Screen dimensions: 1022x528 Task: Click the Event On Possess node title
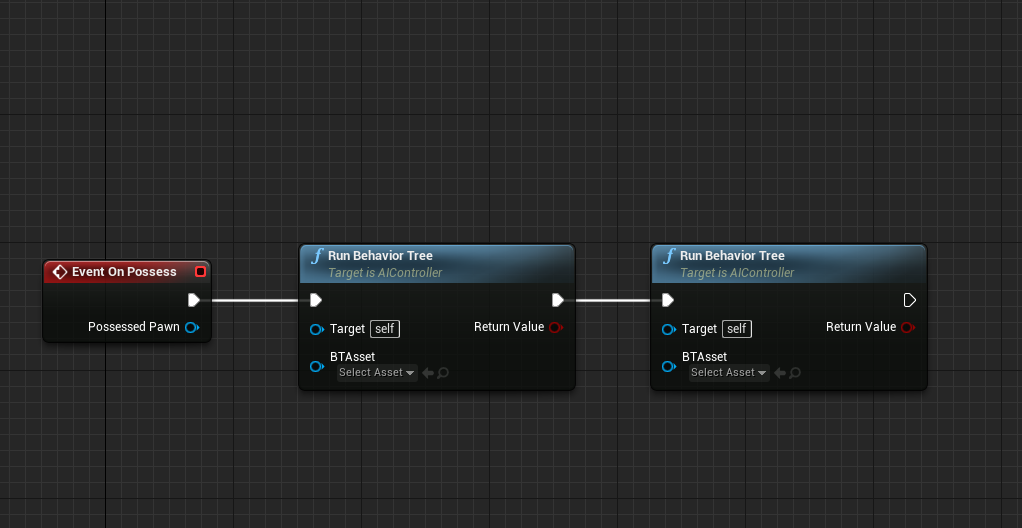click(x=124, y=272)
